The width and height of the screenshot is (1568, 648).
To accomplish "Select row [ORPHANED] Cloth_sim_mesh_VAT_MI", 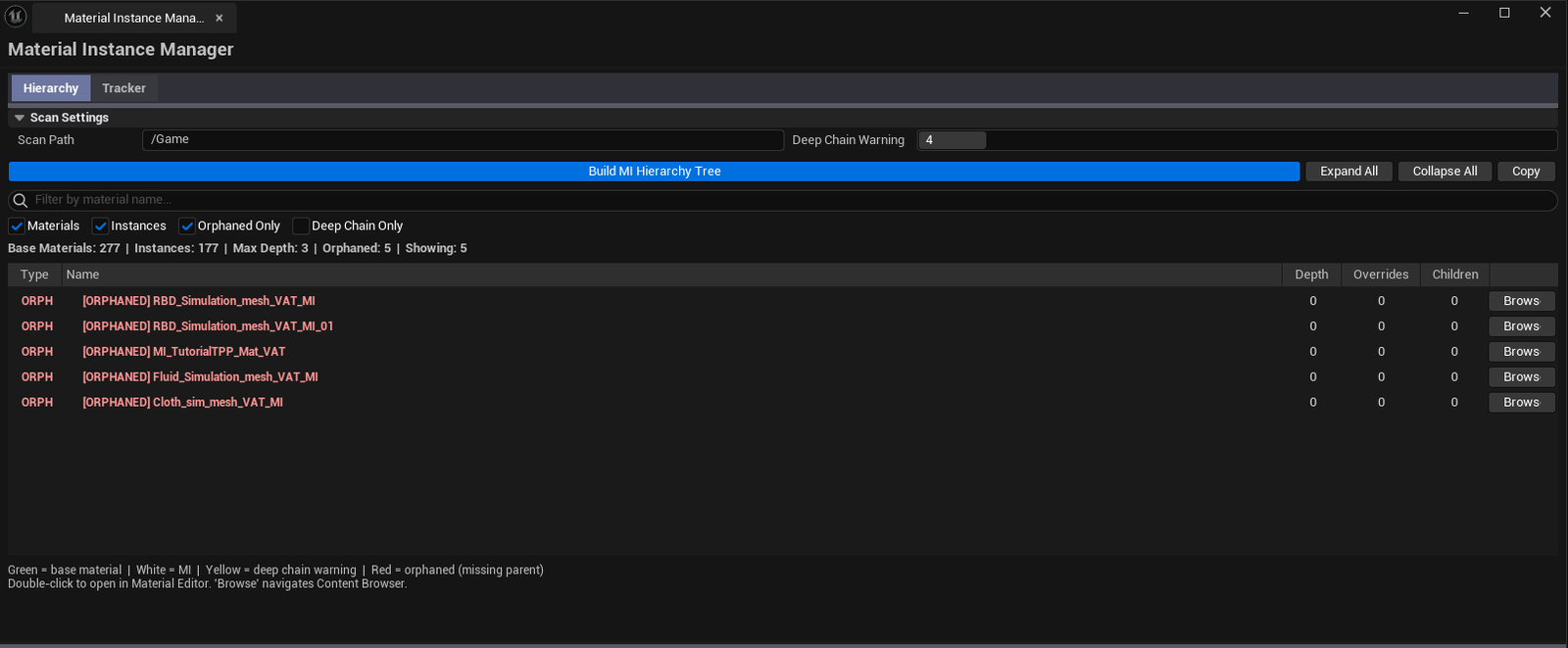I will 782,403.
